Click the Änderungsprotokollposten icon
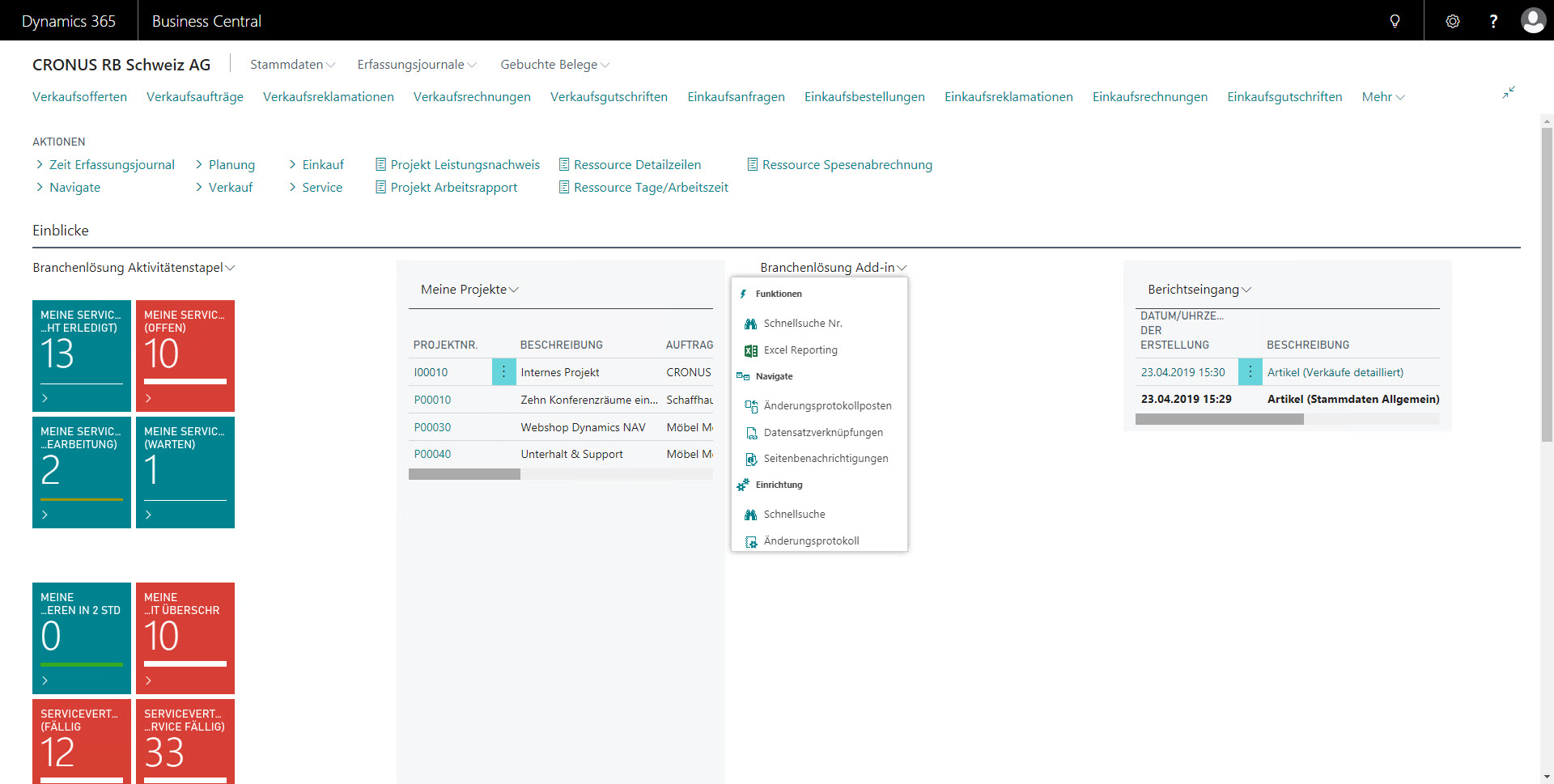The height and width of the screenshot is (784, 1554). 750,406
